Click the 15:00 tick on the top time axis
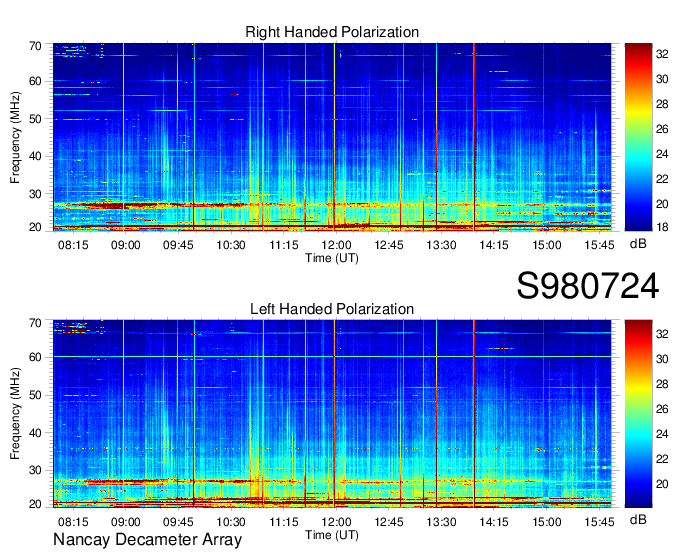Image resolution: width=680 pixels, height=552 pixels. click(546, 245)
